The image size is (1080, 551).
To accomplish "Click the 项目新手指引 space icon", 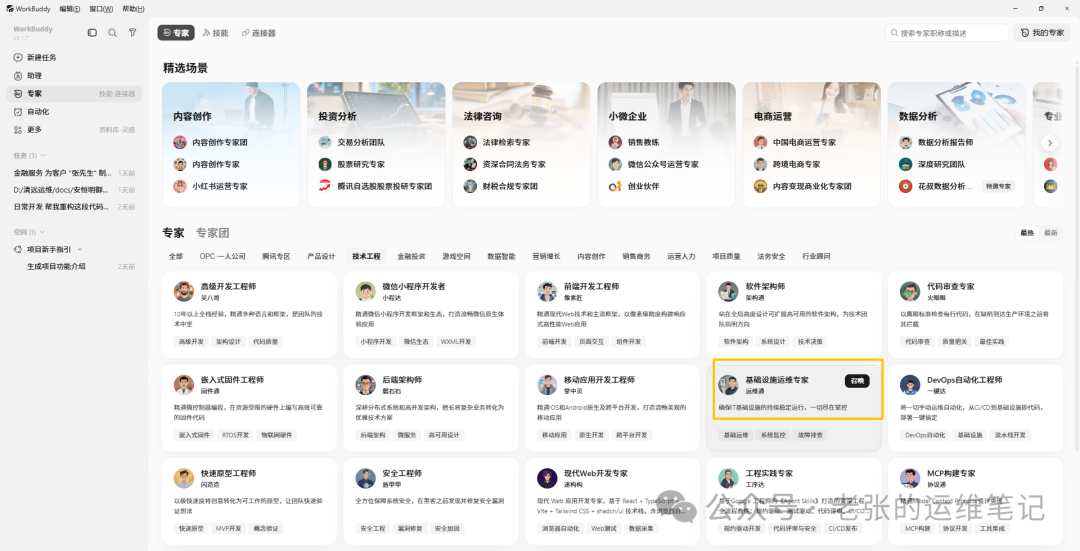I will [x=18, y=249].
